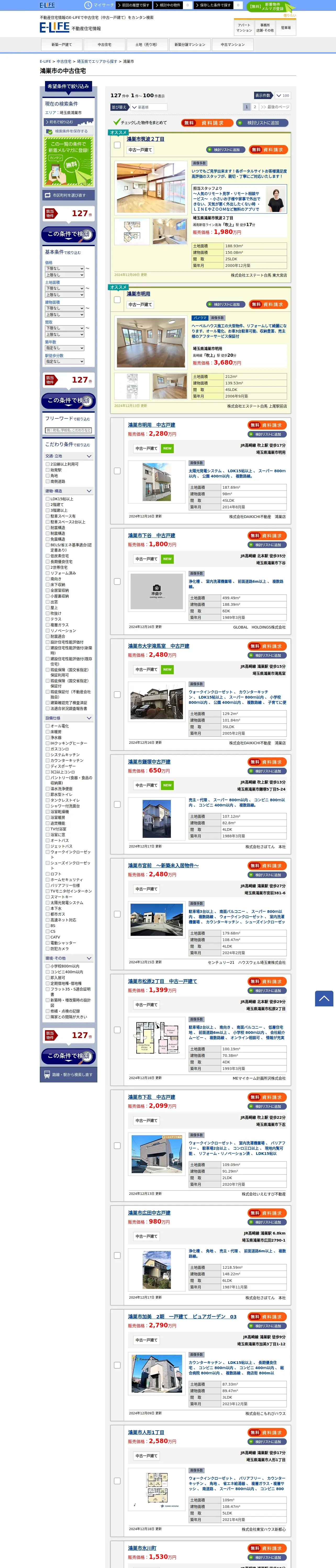Open the 駅徒歩分数 指定なし dropdown
This screenshot has width=336, height=1568.
pos(65,362)
